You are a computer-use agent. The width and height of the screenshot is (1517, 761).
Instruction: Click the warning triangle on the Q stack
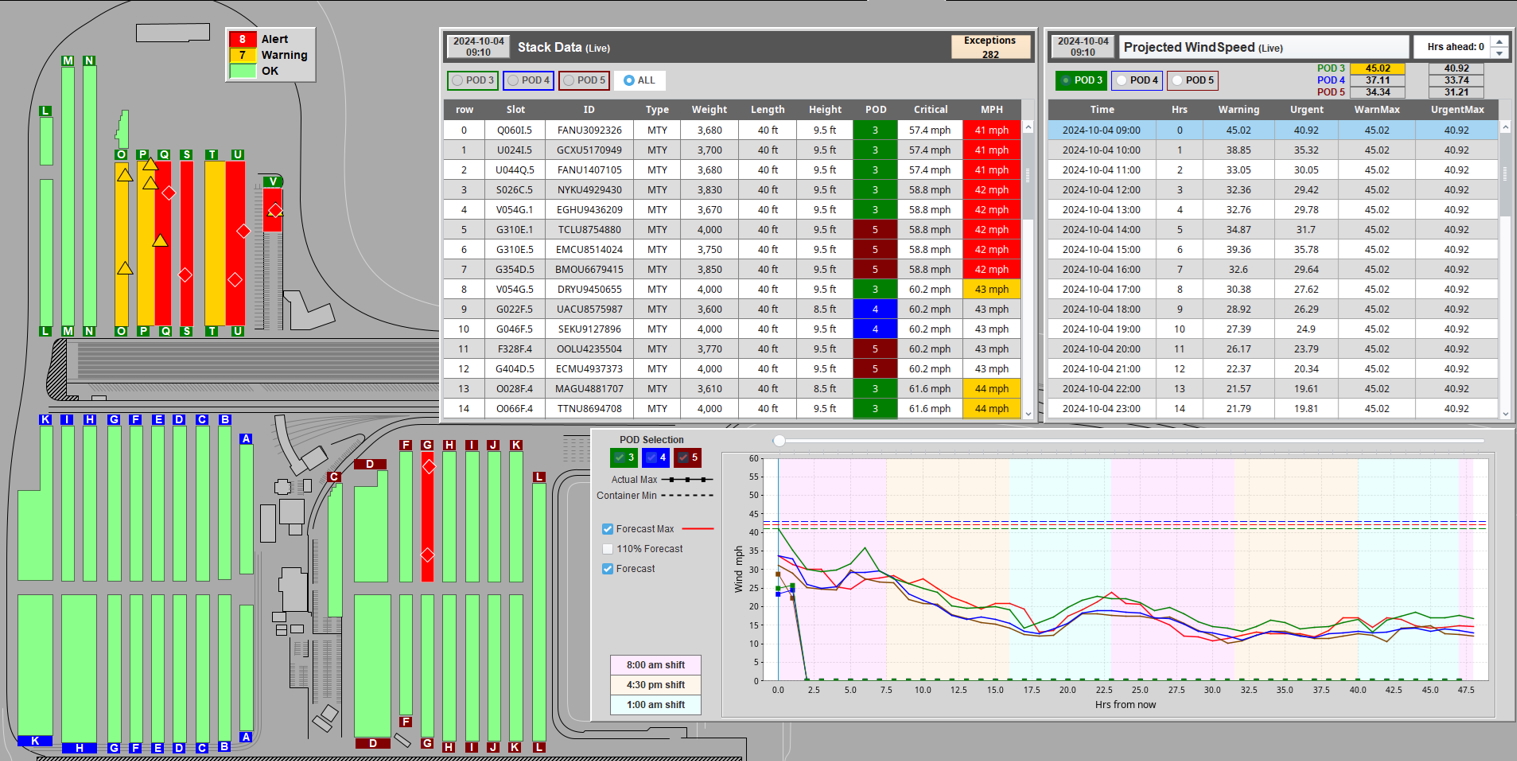pyautogui.click(x=160, y=241)
